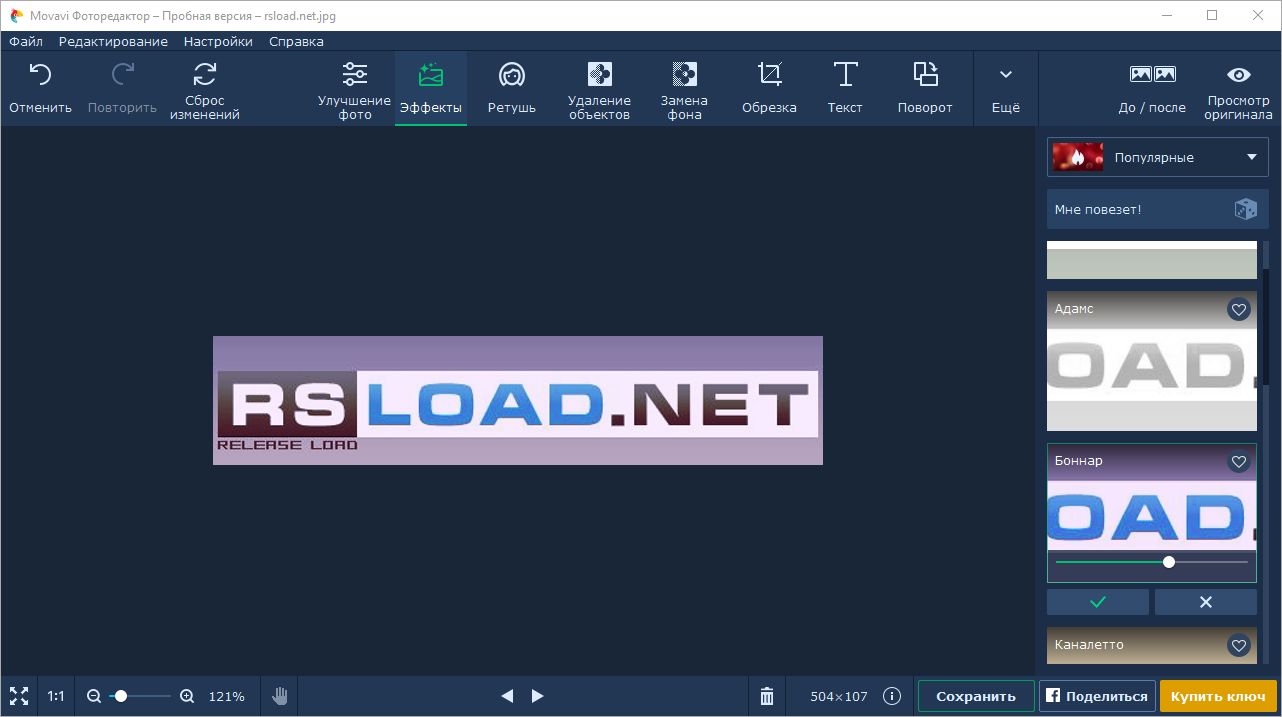This screenshot has height=717, width=1282.
Task: Cancel the effect with X button
Action: (x=1206, y=602)
